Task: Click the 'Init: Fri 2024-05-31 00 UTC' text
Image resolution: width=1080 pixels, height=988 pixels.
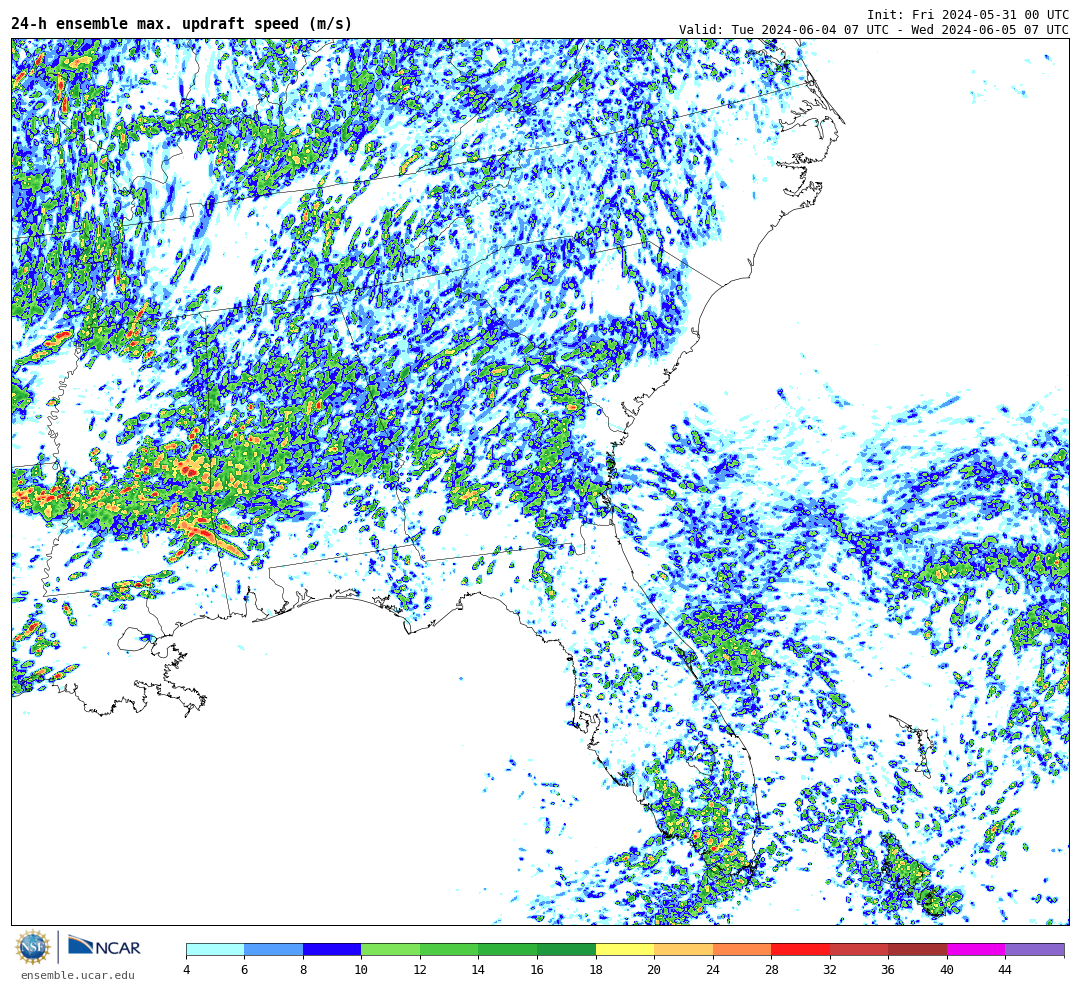Action: point(968,14)
